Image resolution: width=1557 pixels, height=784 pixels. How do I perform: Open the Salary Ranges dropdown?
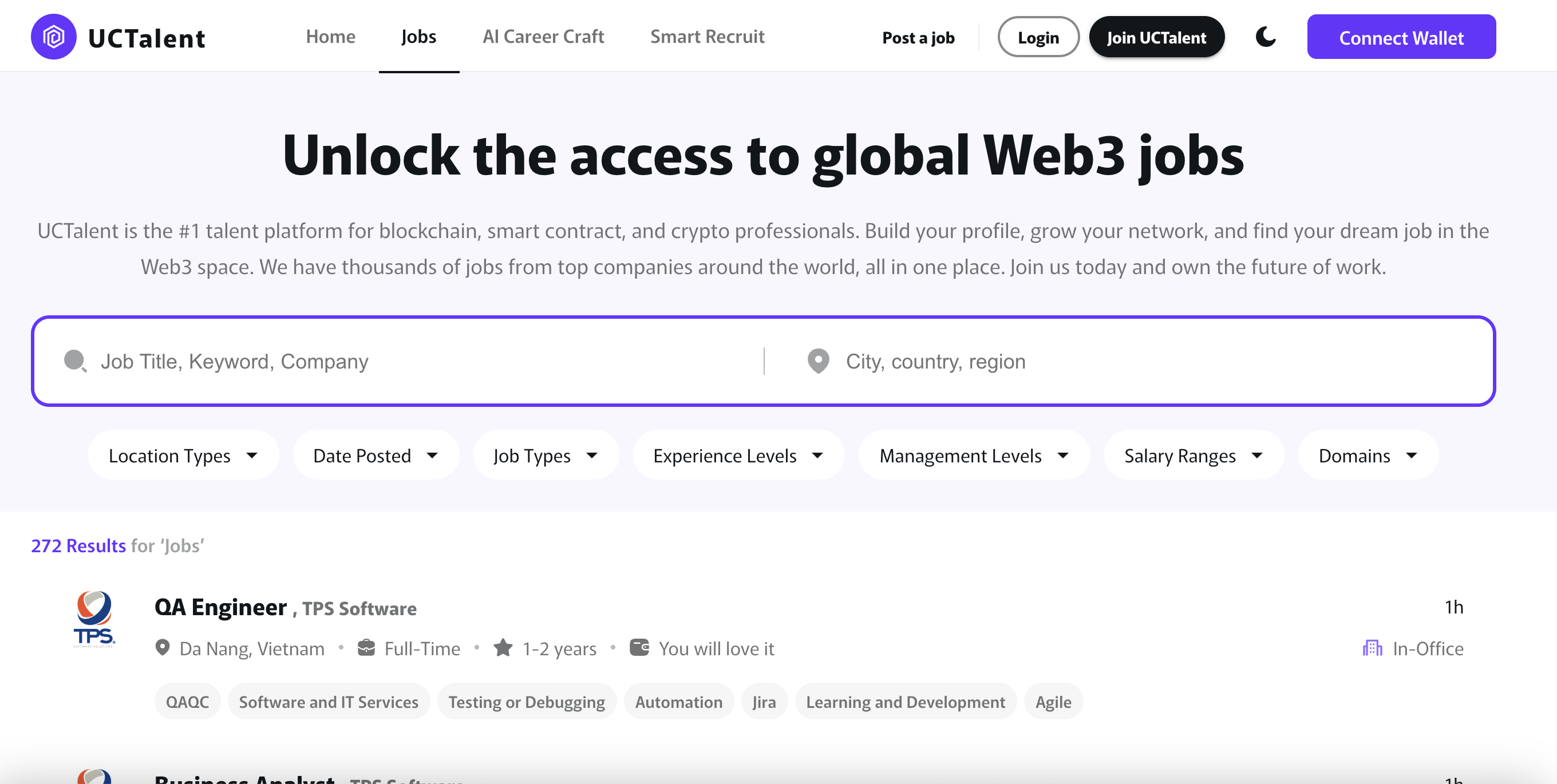[x=1193, y=455]
